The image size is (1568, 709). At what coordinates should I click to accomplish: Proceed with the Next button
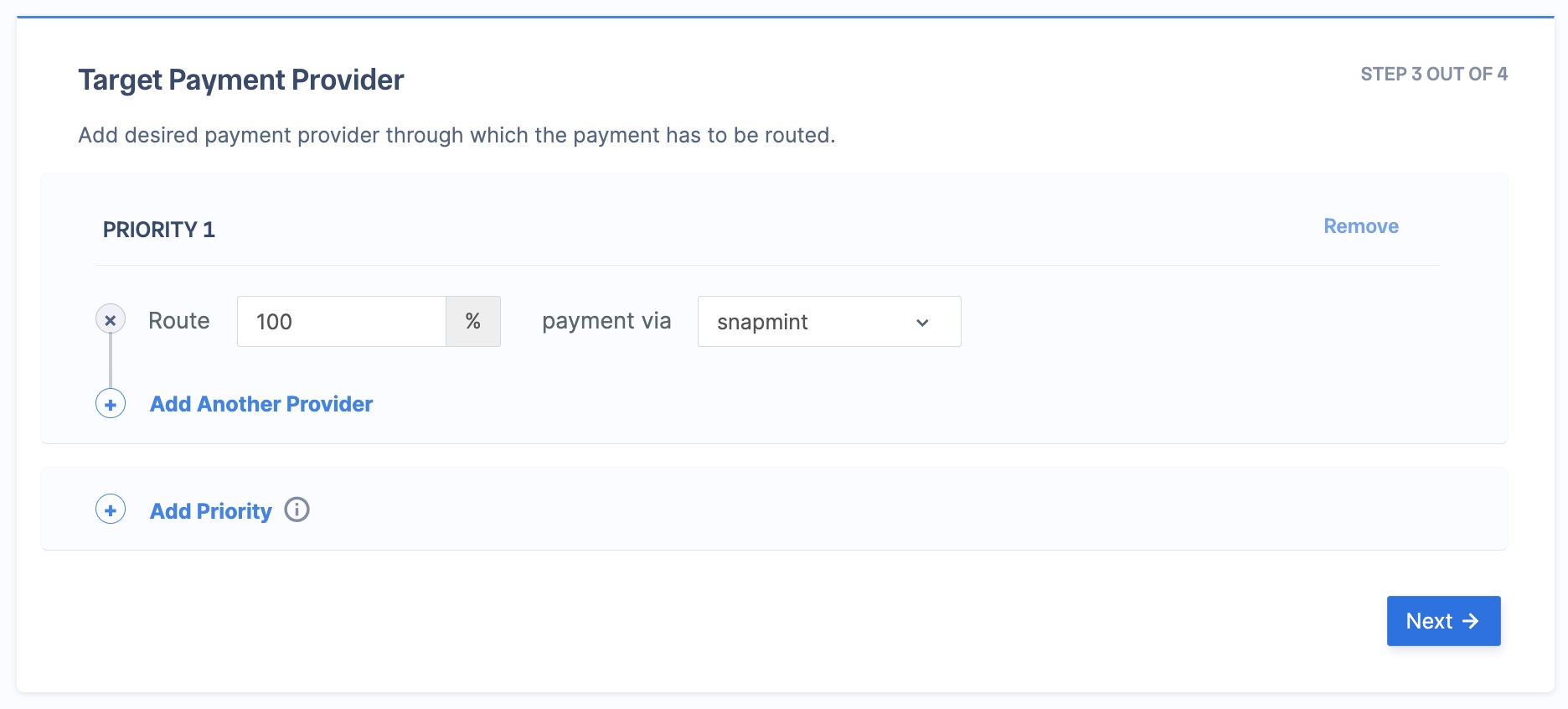point(1443,621)
